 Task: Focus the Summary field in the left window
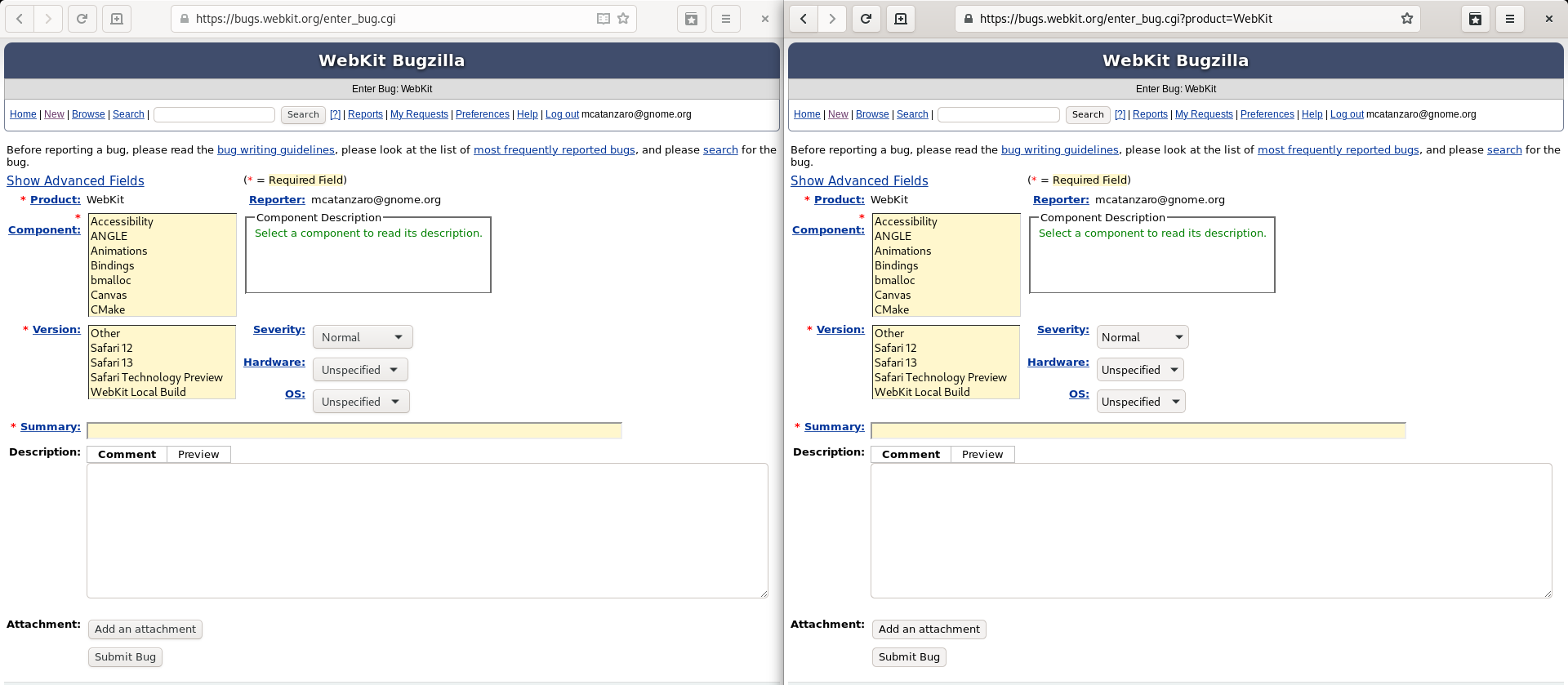point(354,430)
